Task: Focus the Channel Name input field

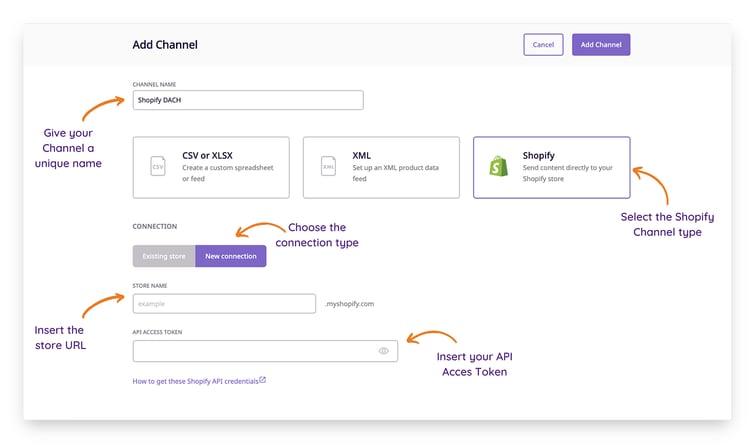Action: click(248, 100)
